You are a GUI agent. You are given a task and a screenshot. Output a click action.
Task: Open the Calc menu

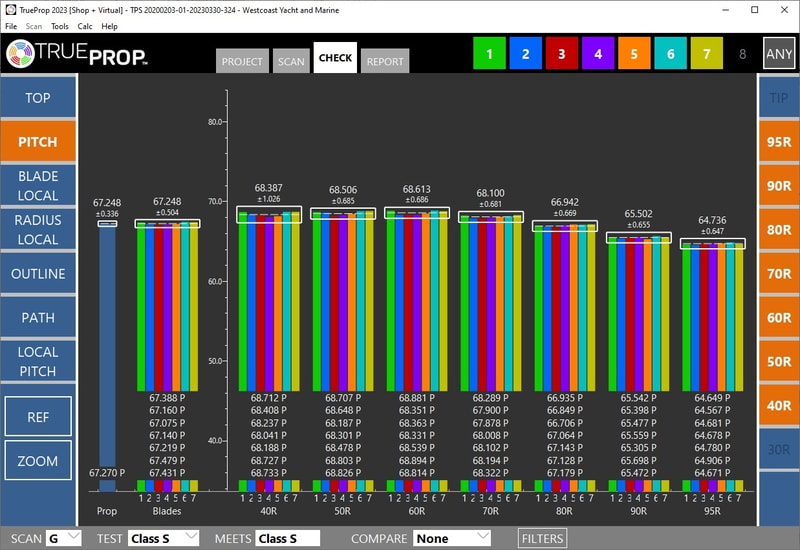tap(83, 26)
